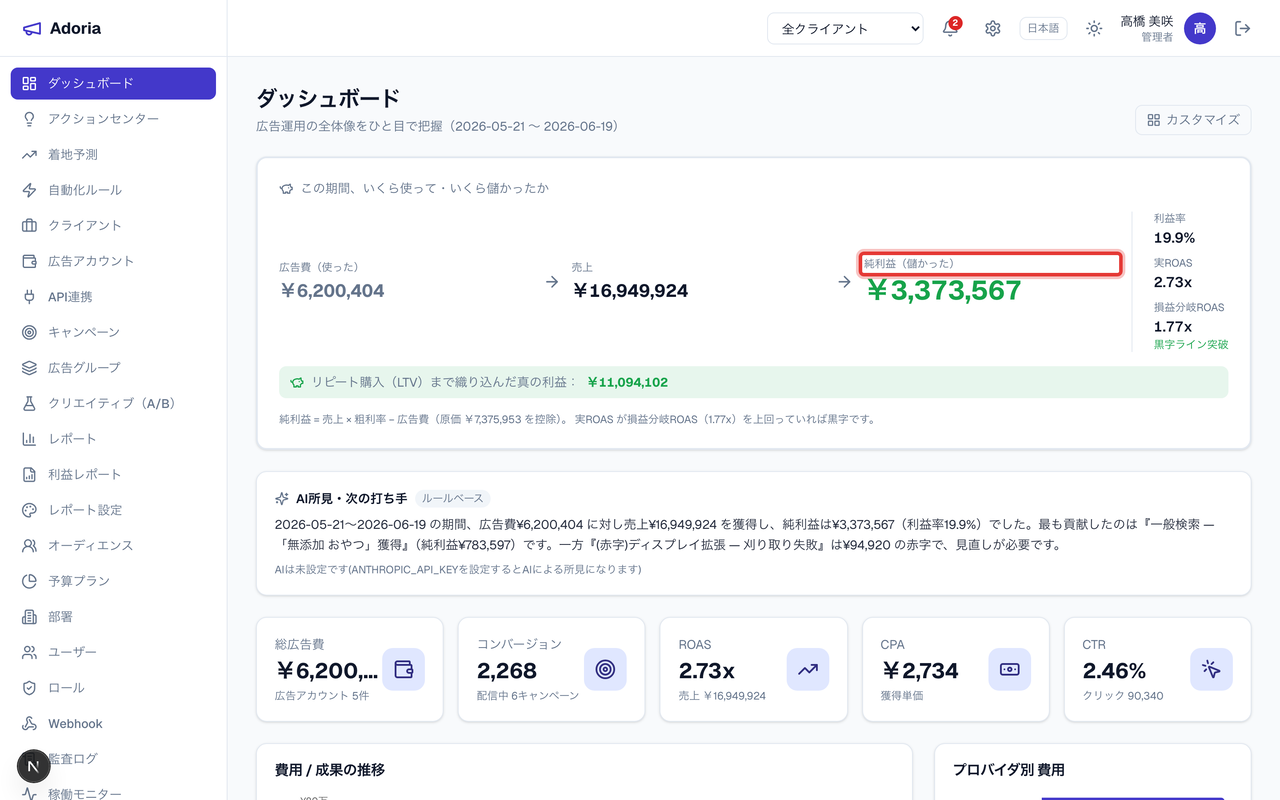This screenshot has width=1280, height=800.
Task: Click the 広告費 value ¥6,200,404
Action: click(332, 291)
